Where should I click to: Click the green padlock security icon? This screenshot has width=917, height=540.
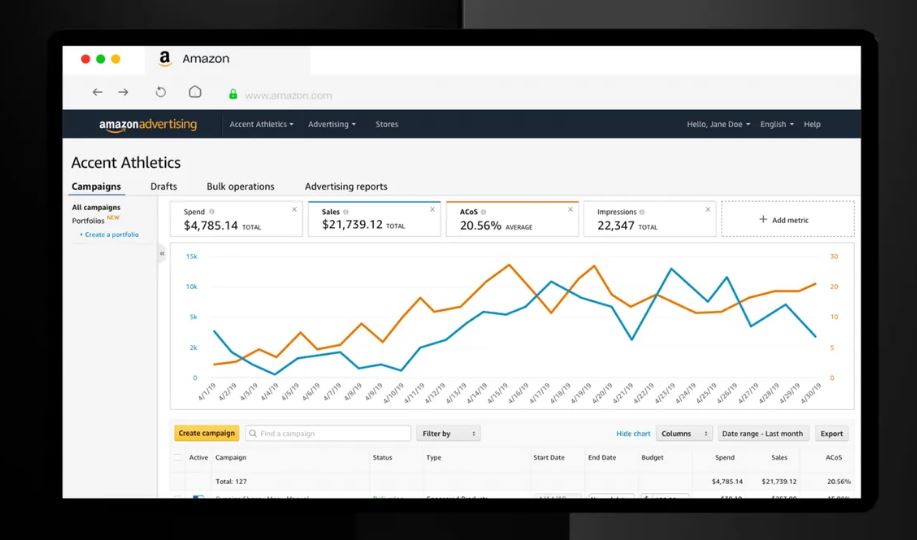(233, 94)
